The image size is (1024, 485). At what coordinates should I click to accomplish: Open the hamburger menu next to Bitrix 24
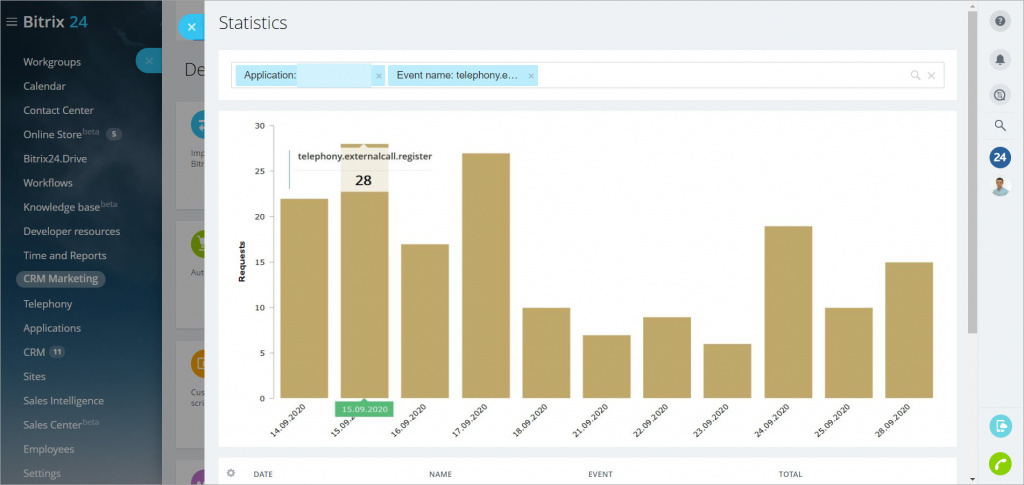pos(11,22)
